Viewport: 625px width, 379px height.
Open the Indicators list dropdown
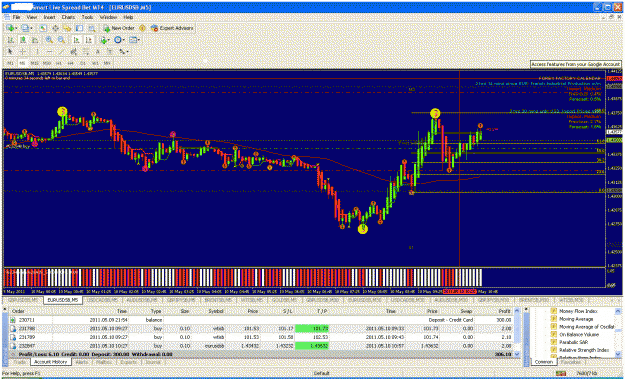pos(106,40)
